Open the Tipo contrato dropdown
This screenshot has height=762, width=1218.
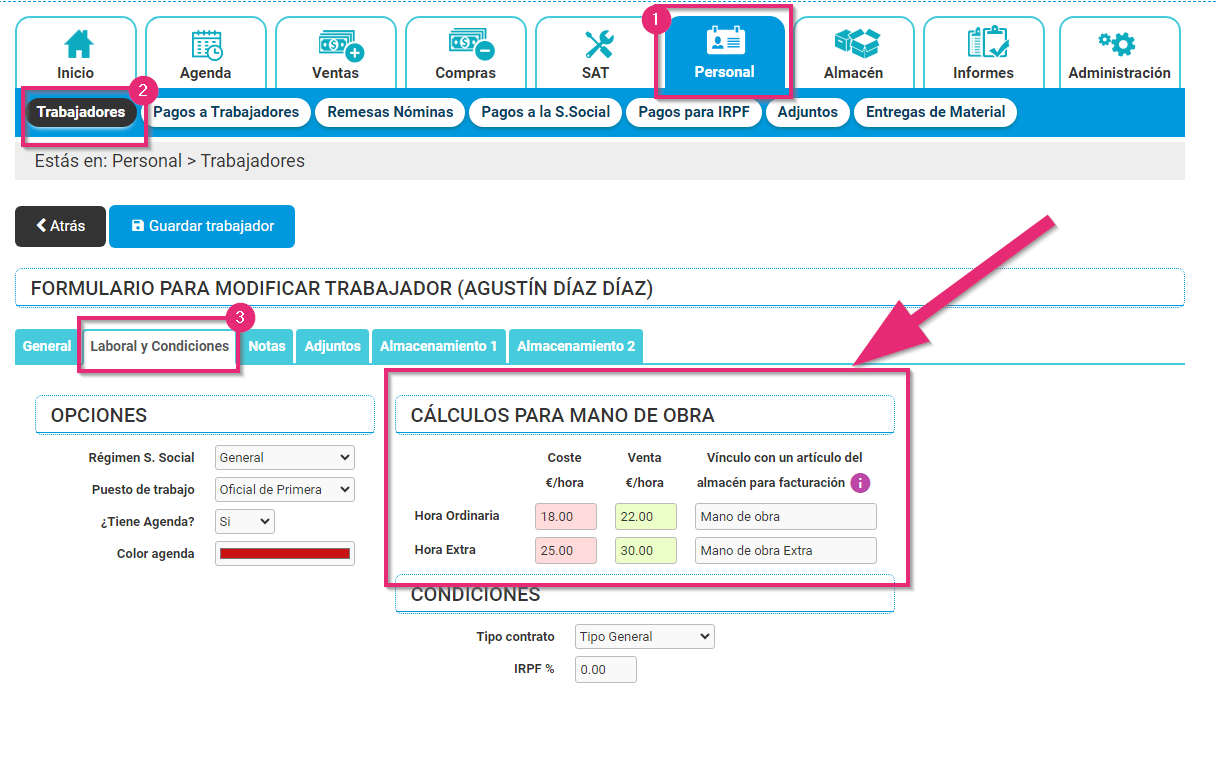click(645, 637)
